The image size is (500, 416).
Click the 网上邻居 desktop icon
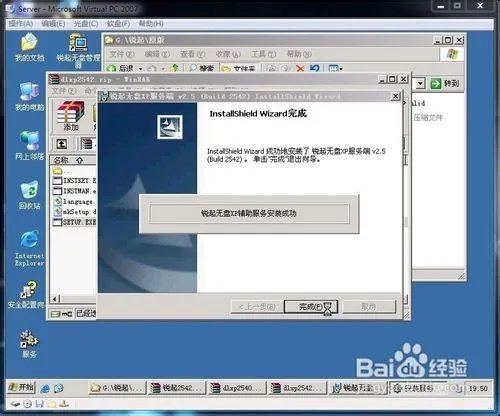coord(29,145)
